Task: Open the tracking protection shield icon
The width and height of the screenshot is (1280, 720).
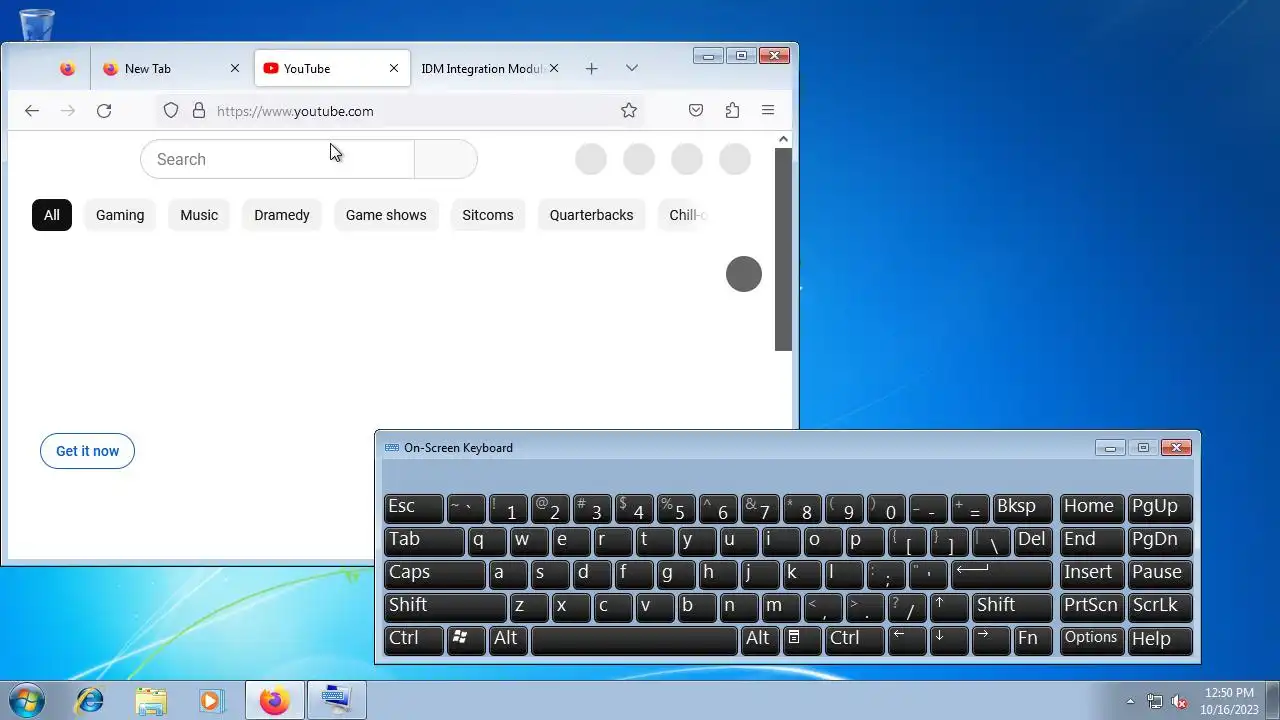Action: [171, 111]
